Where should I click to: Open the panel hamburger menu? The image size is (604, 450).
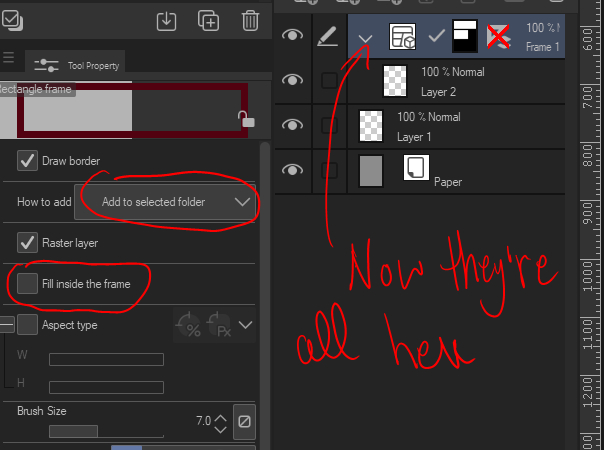9,58
